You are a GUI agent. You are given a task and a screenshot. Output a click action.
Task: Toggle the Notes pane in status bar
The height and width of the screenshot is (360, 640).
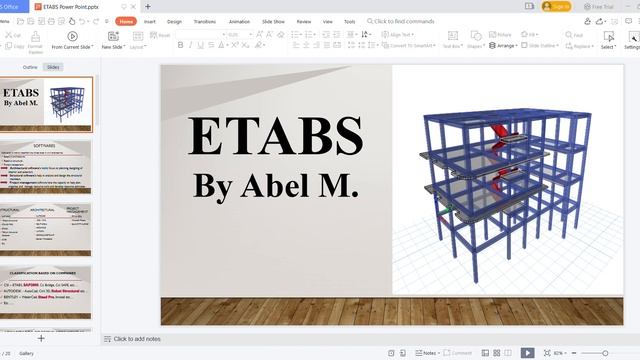pos(427,353)
